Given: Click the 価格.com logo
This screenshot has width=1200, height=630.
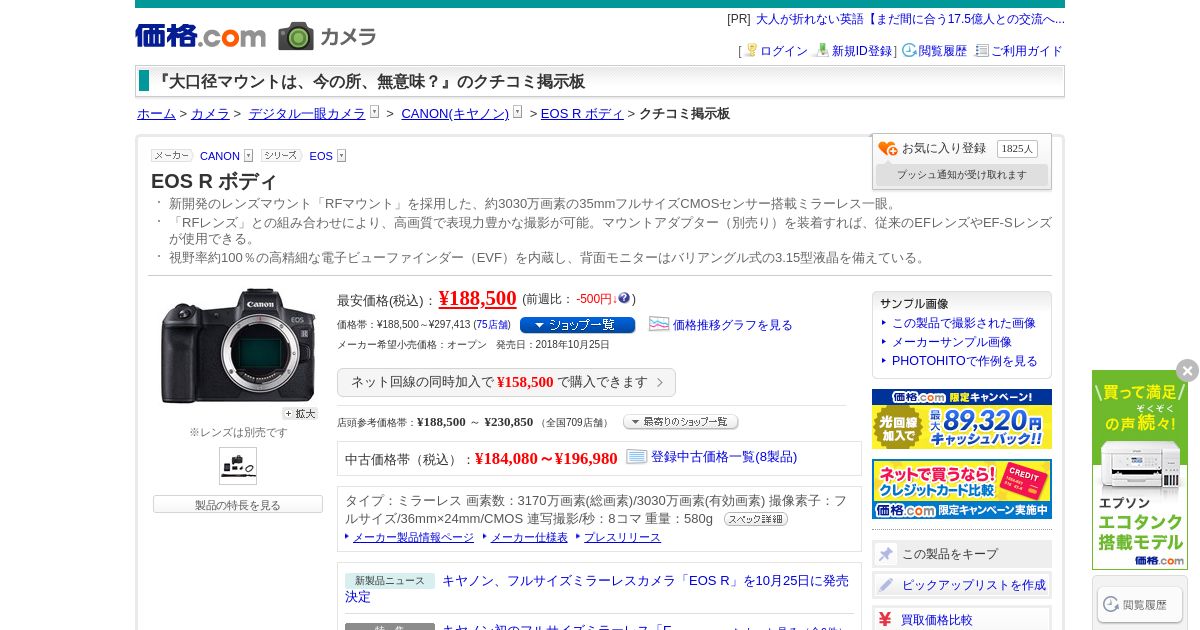Looking at the screenshot, I should [201, 36].
